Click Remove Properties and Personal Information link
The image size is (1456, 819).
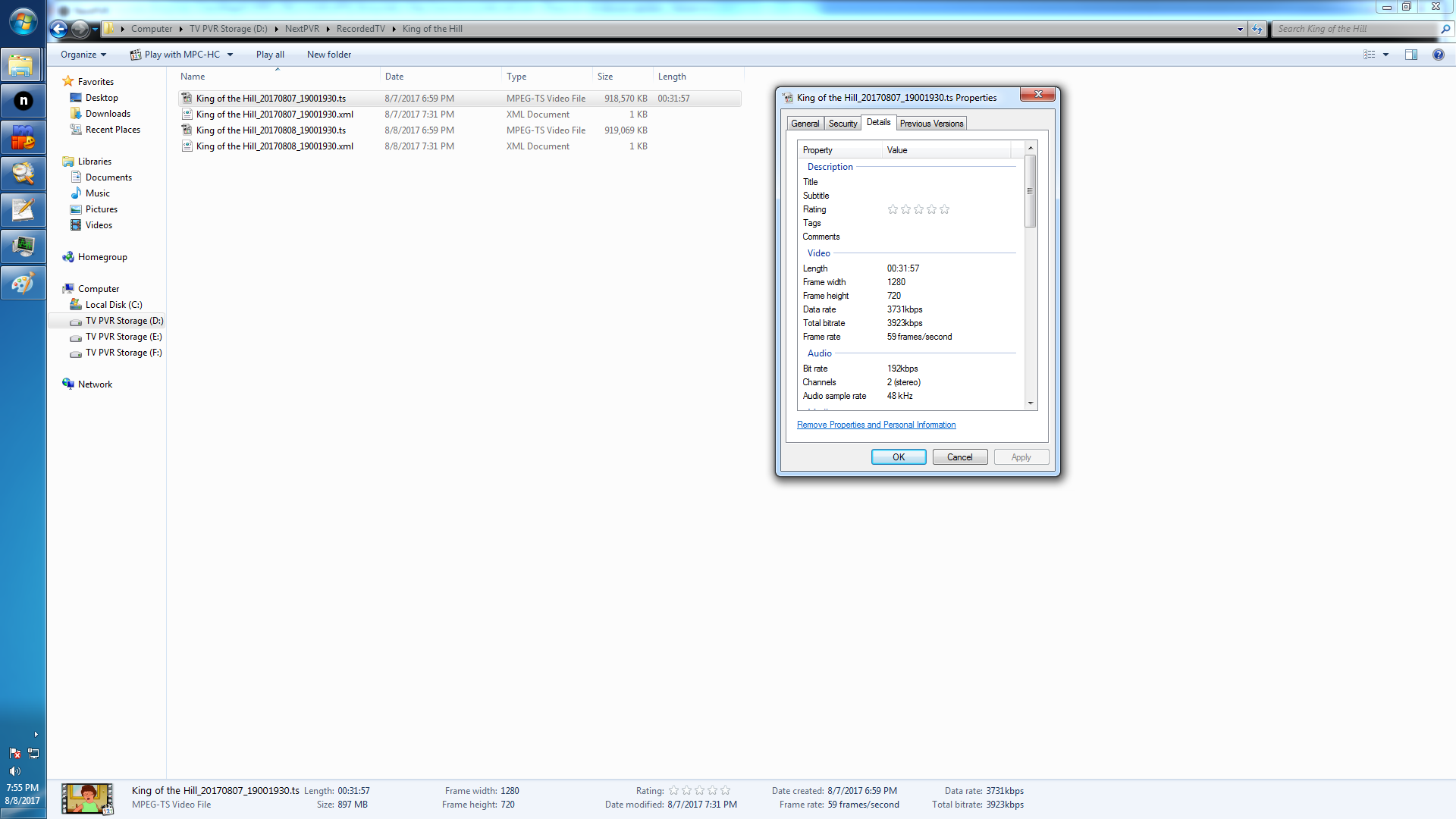tap(876, 425)
